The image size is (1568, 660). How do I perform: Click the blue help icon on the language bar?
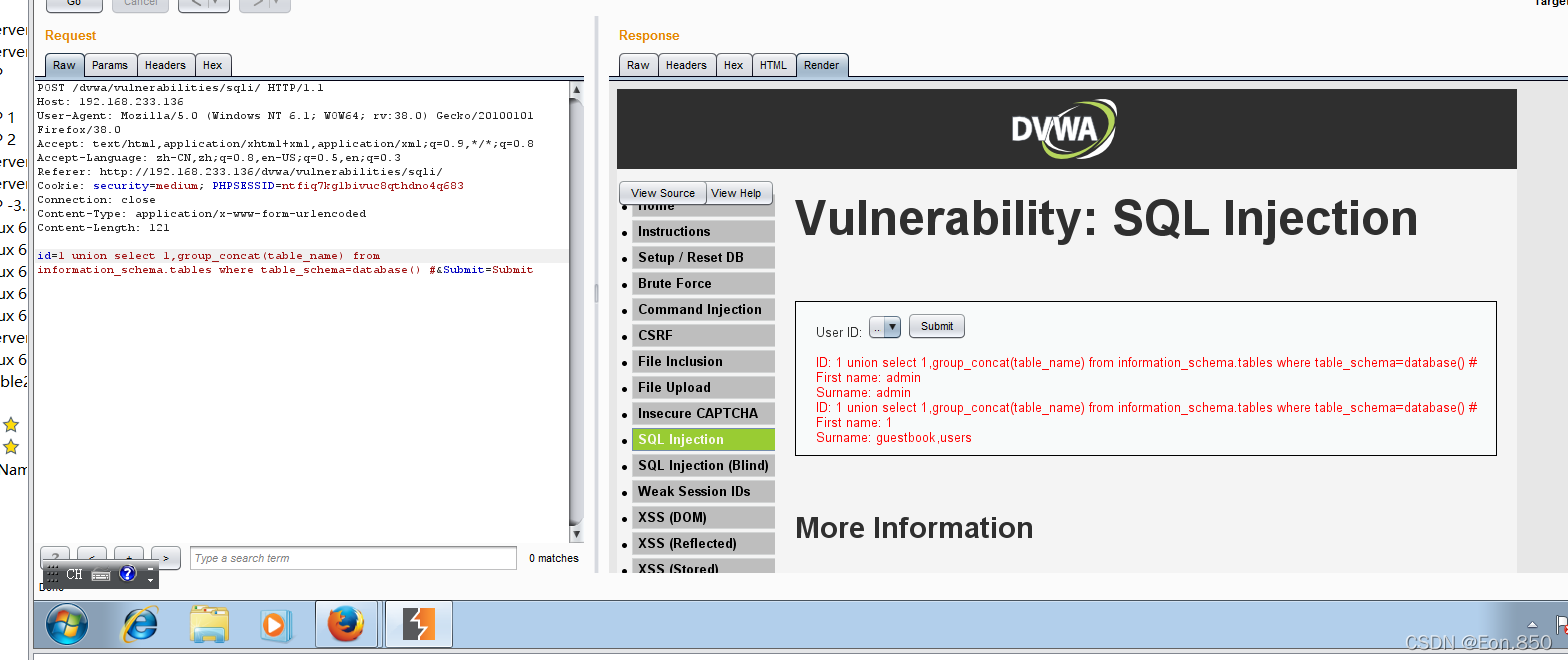[x=127, y=574]
